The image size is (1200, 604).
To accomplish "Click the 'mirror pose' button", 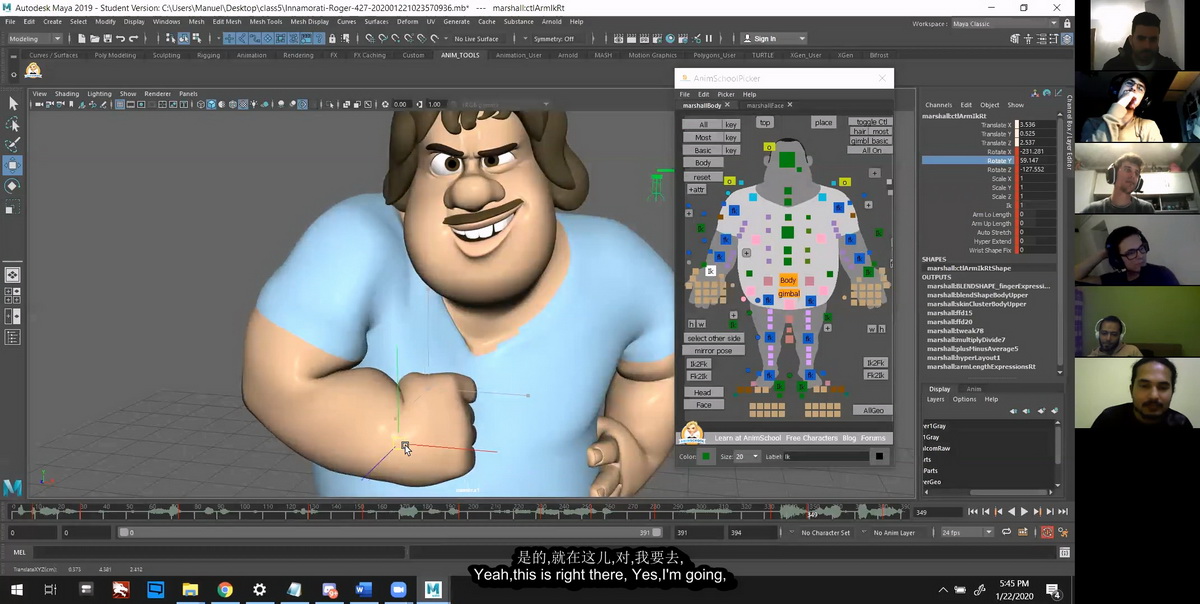I will (712, 350).
